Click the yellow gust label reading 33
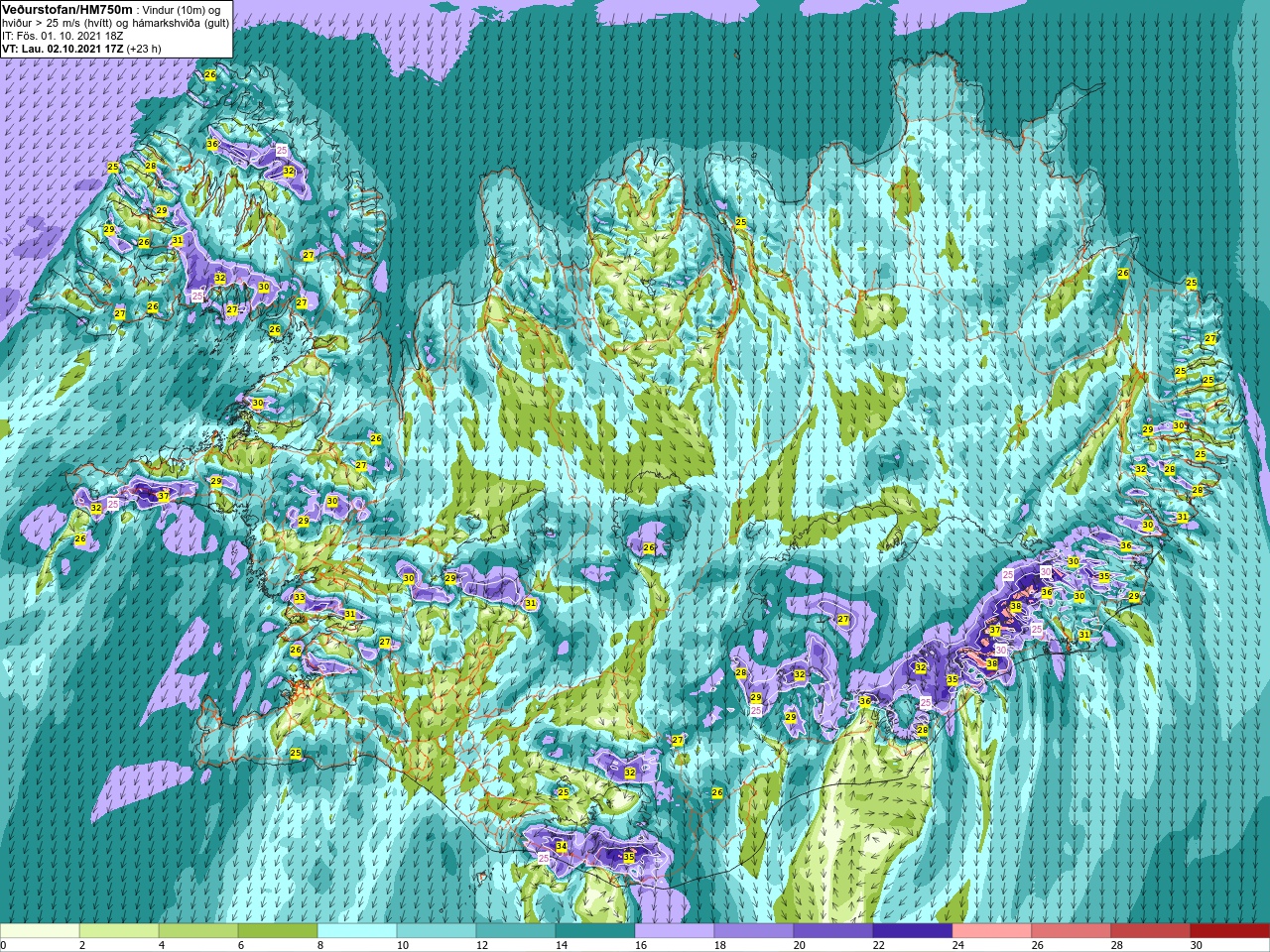The image size is (1270, 952). tap(300, 597)
